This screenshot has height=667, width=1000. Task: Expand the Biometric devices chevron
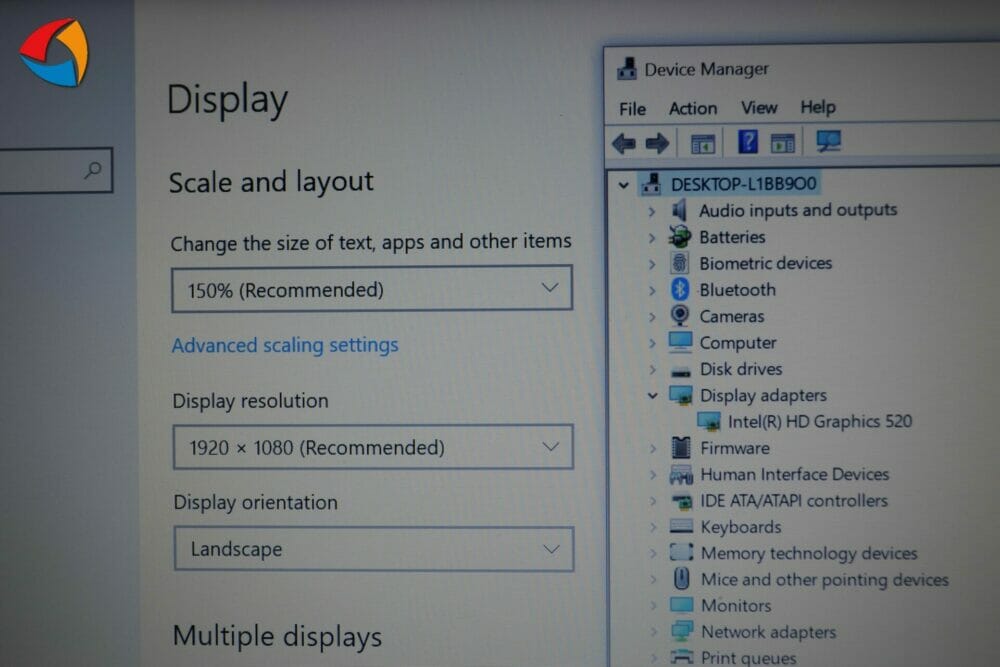652,264
